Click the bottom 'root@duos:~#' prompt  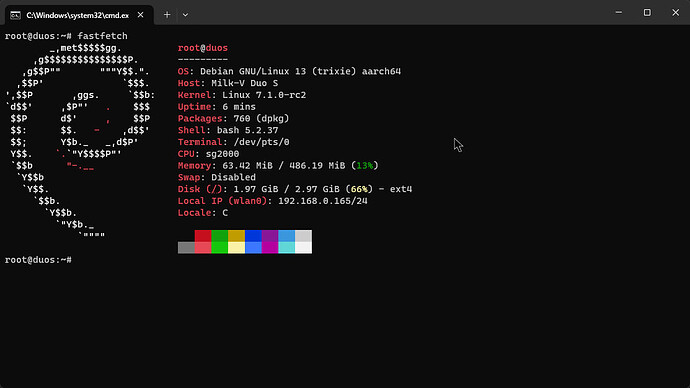(38, 260)
